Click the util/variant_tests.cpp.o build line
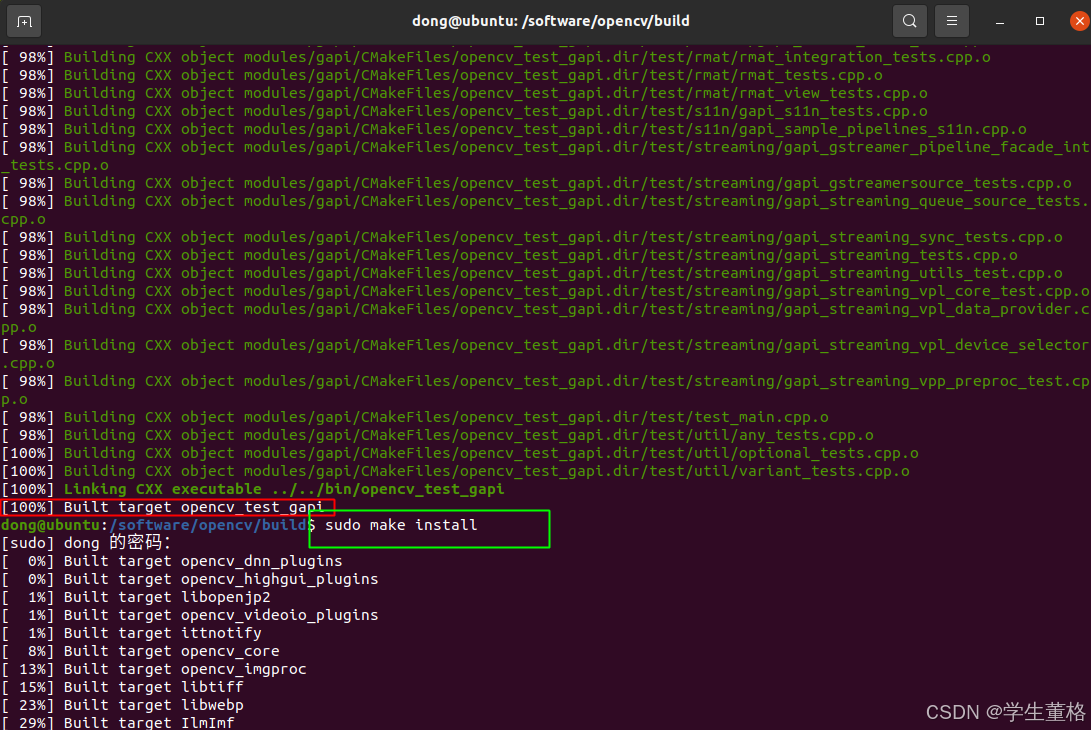The width and height of the screenshot is (1091, 730). (456, 471)
